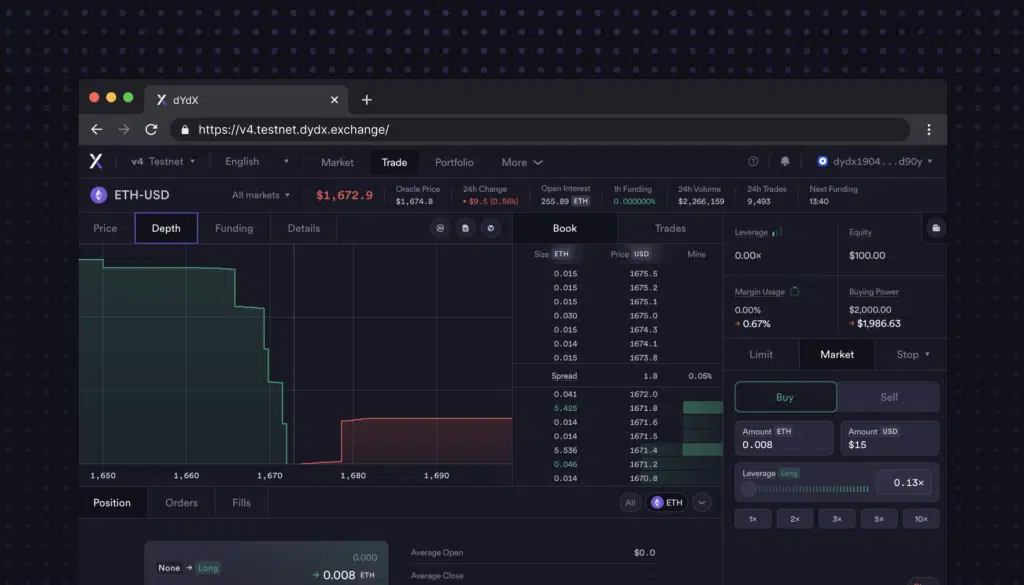Viewport: 1024px width, 585px height.
Task: Set leverage to 1x
Action: coord(753,519)
